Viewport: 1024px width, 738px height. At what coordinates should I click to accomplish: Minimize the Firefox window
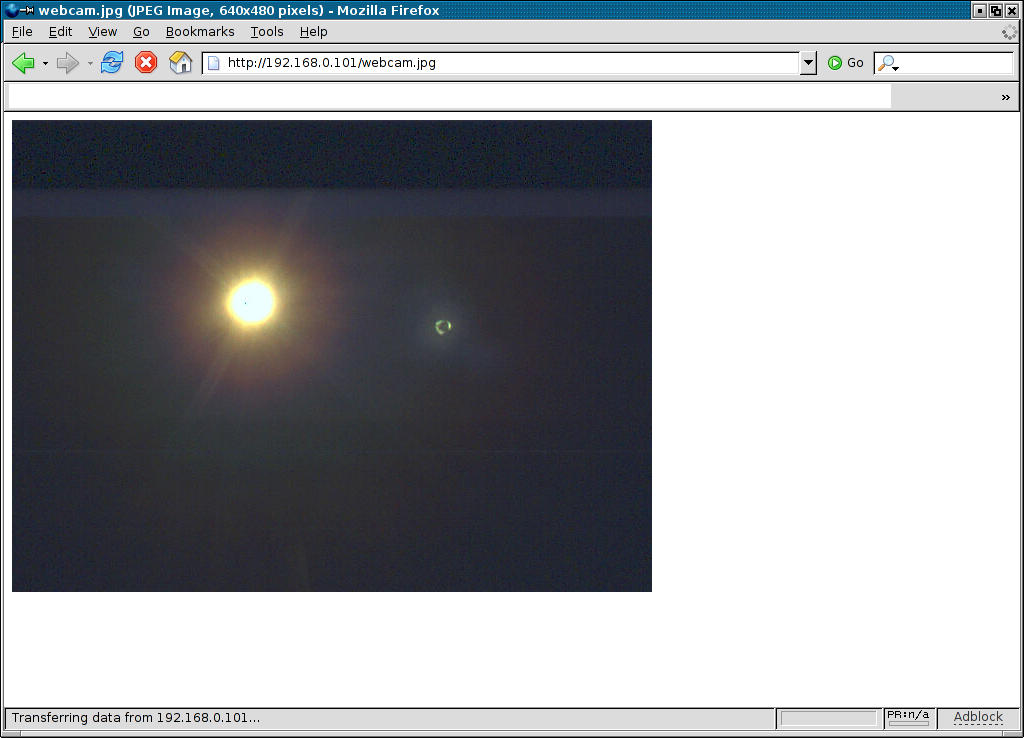pyautogui.click(x=980, y=10)
